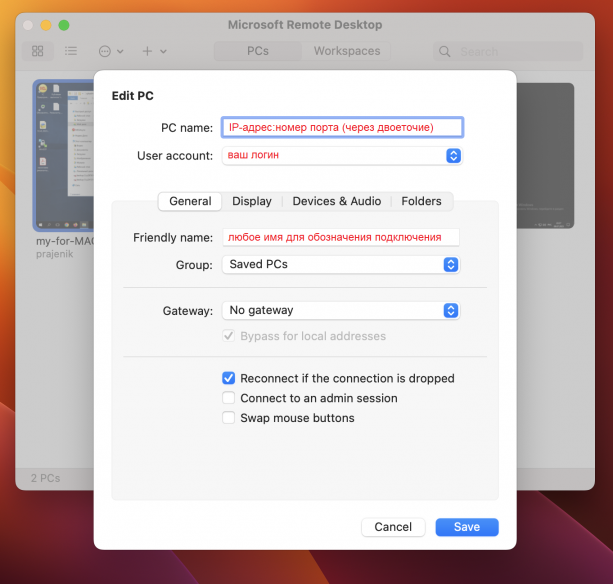The width and height of the screenshot is (613, 584).
Task: Uncheck Reconnect if the connection is dropped
Action: pos(229,378)
